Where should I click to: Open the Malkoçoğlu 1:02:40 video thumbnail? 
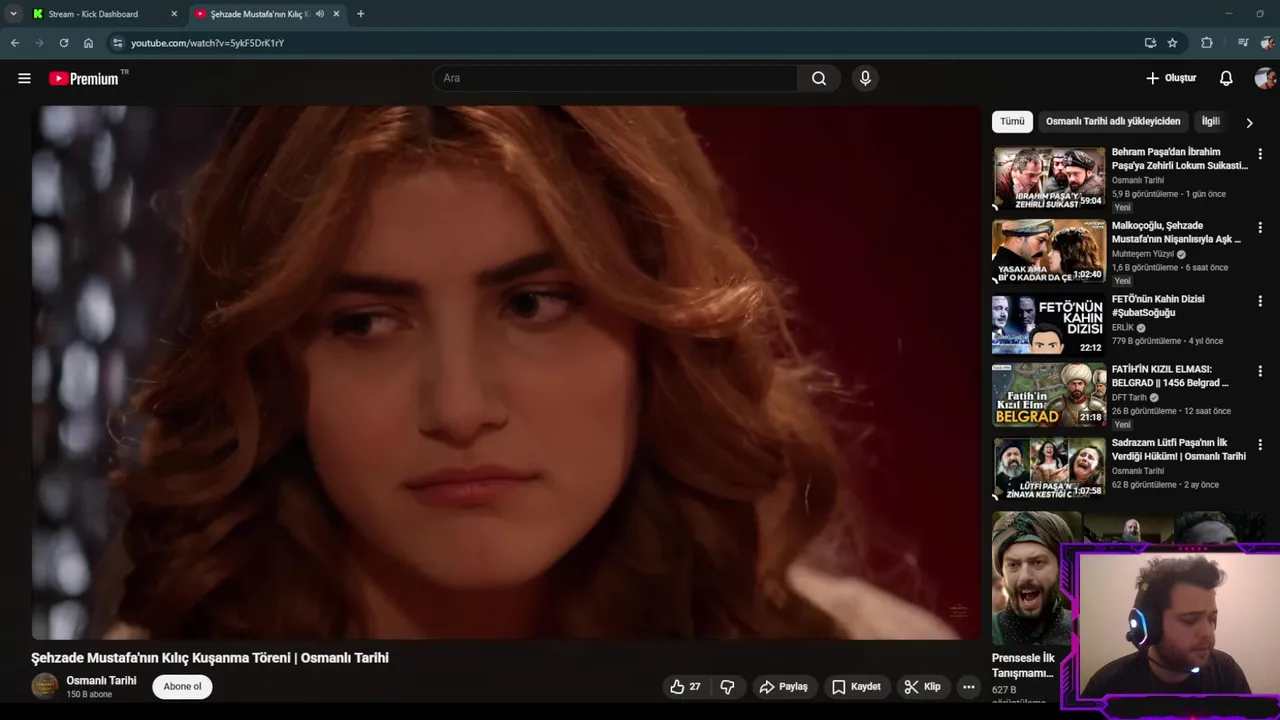coord(1048,252)
